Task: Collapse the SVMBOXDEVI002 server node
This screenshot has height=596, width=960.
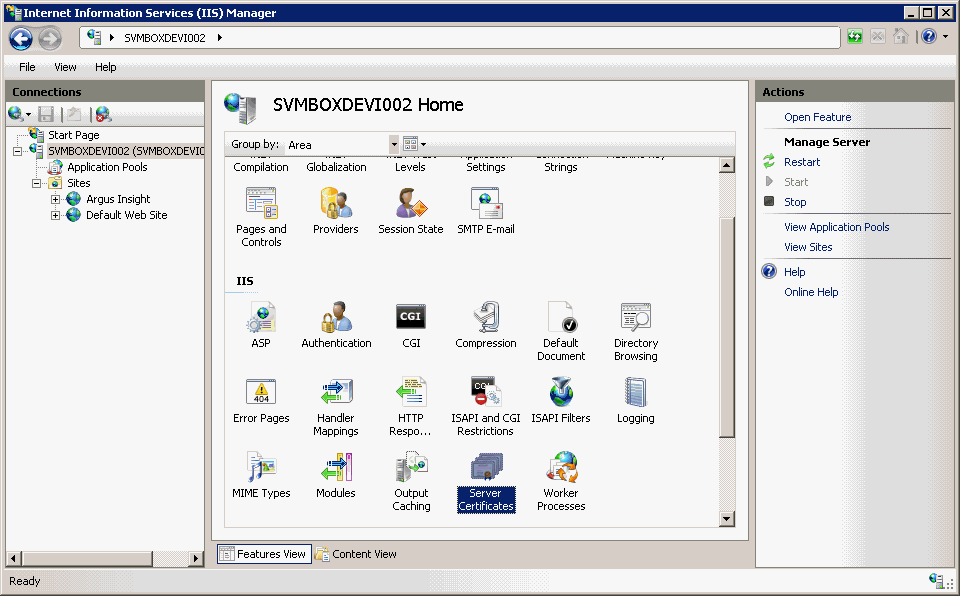Action: point(18,151)
